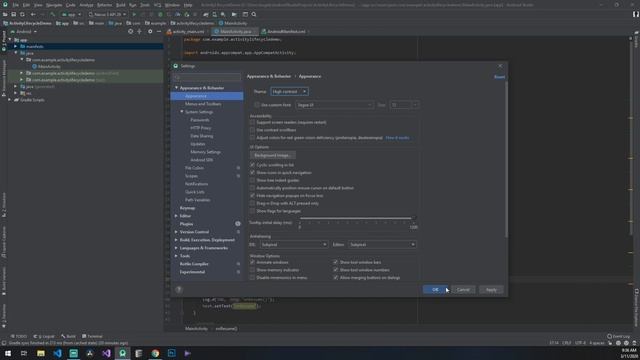The width and height of the screenshot is (640, 360).
Task: Click the Settings search field
Action: coord(207,77)
